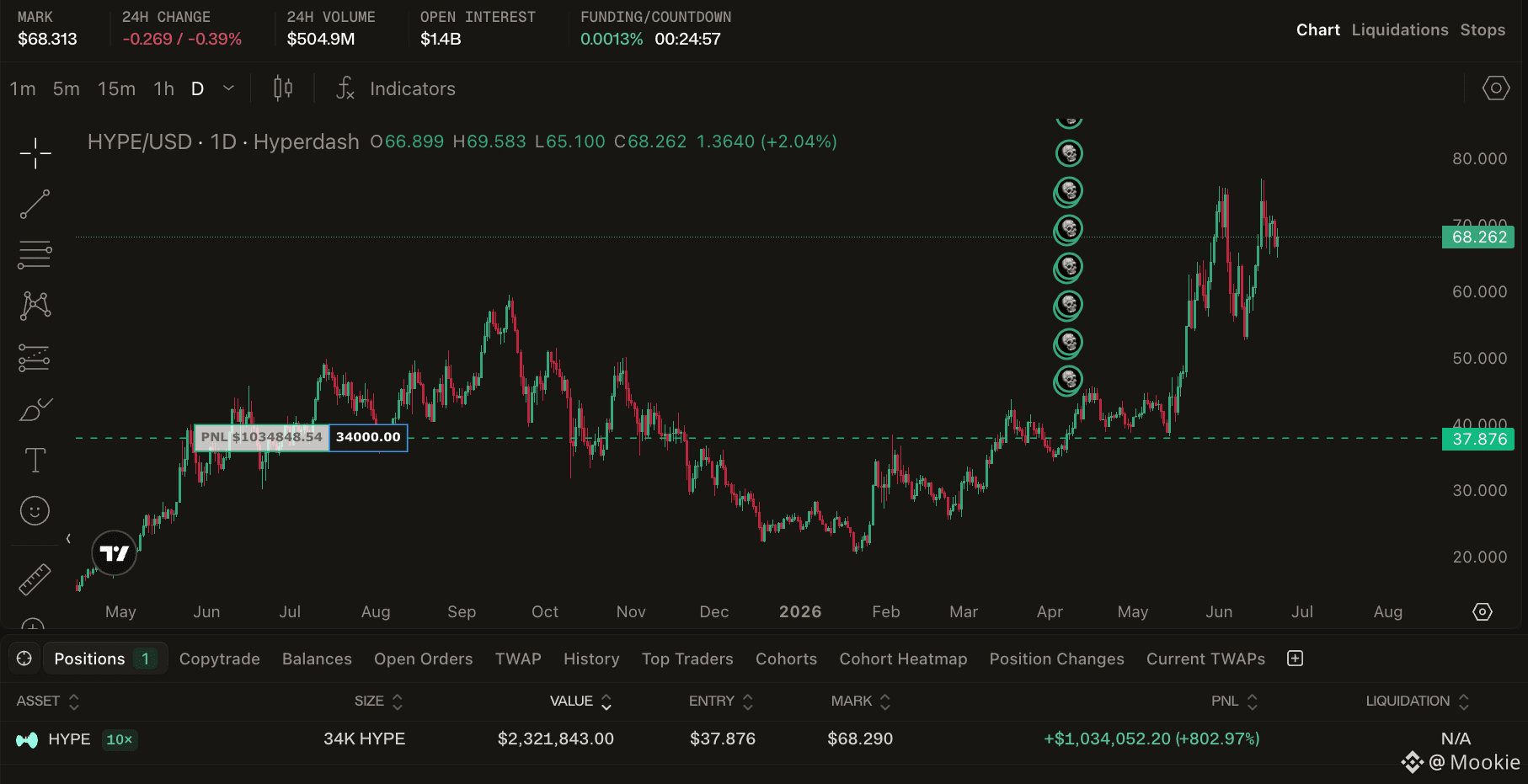1528x784 pixels.
Task: Sort positions by LIQUIDATION column
Action: tap(1418, 701)
